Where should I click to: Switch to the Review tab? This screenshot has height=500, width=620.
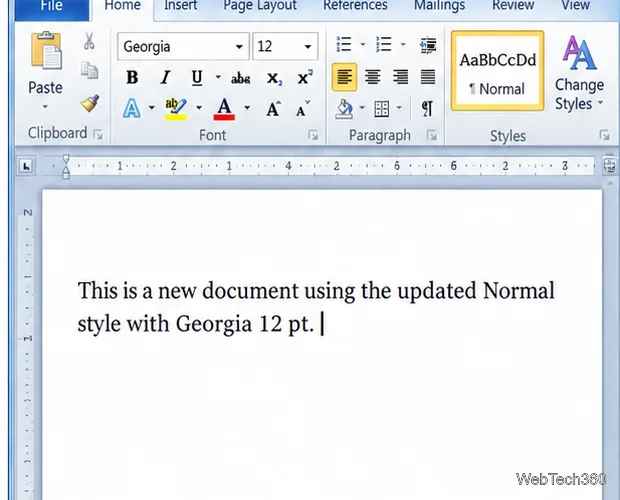pos(513,7)
